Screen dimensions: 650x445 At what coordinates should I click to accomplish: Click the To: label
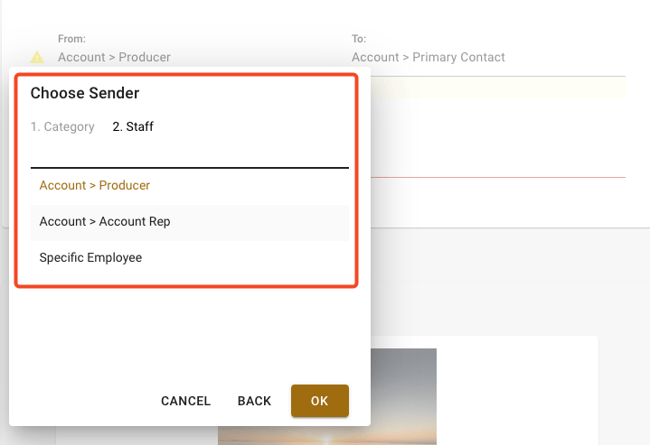[x=359, y=39]
